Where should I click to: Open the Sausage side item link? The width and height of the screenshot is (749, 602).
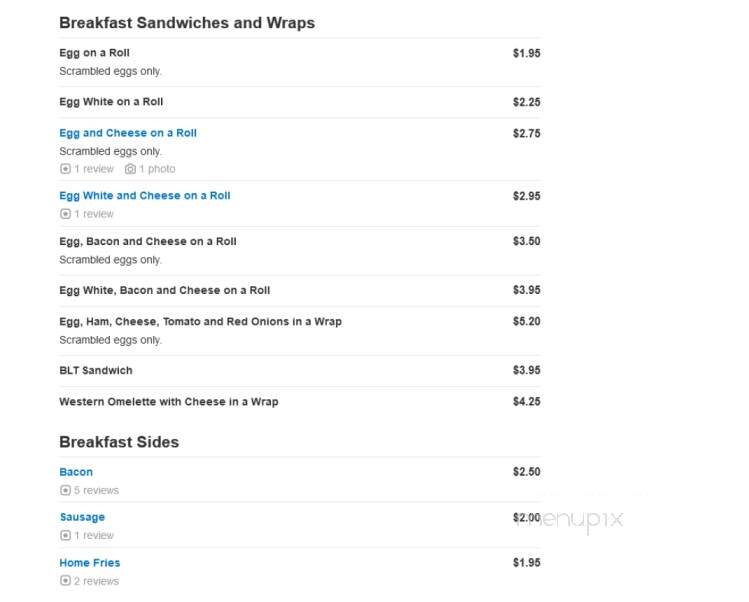coord(82,517)
